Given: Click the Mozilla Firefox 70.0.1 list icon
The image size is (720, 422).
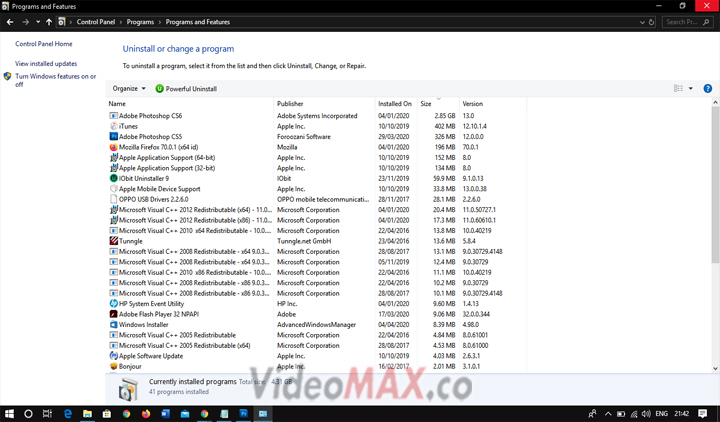Looking at the screenshot, I should 113,147.
